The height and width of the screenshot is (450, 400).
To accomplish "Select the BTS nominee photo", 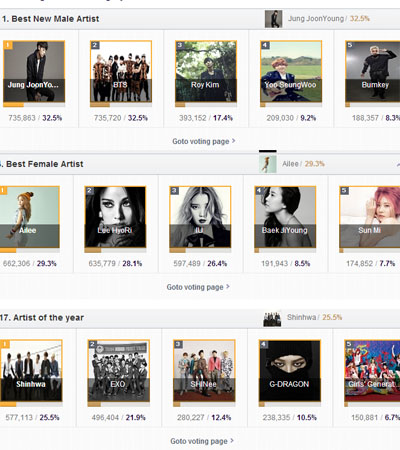I will click(121, 71).
